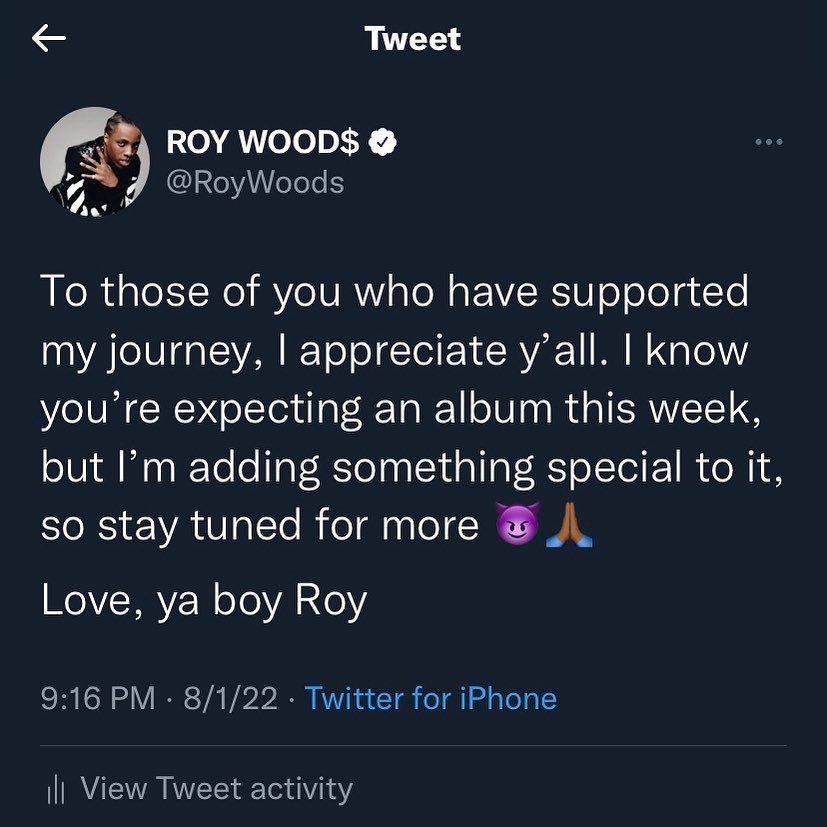
Task: Click the 'so stay tuned for more' text
Action: tap(260, 525)
